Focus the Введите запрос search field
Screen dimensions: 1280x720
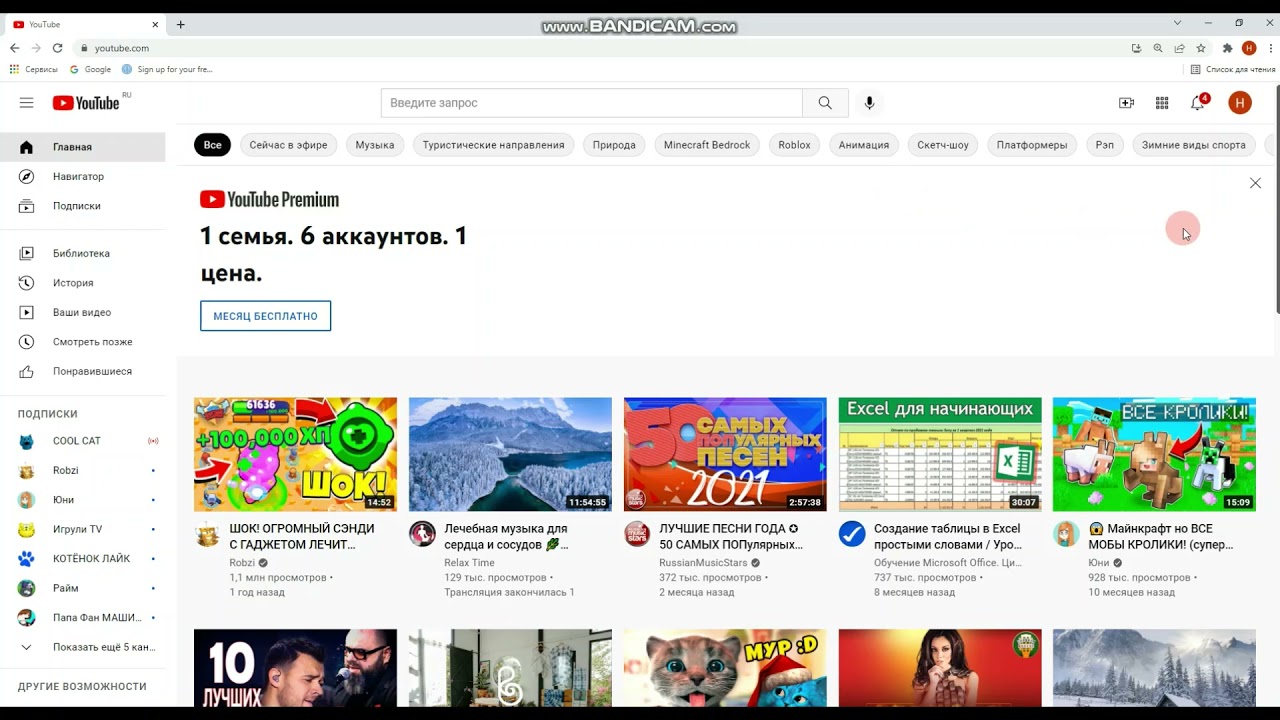[x=591, y=103]
